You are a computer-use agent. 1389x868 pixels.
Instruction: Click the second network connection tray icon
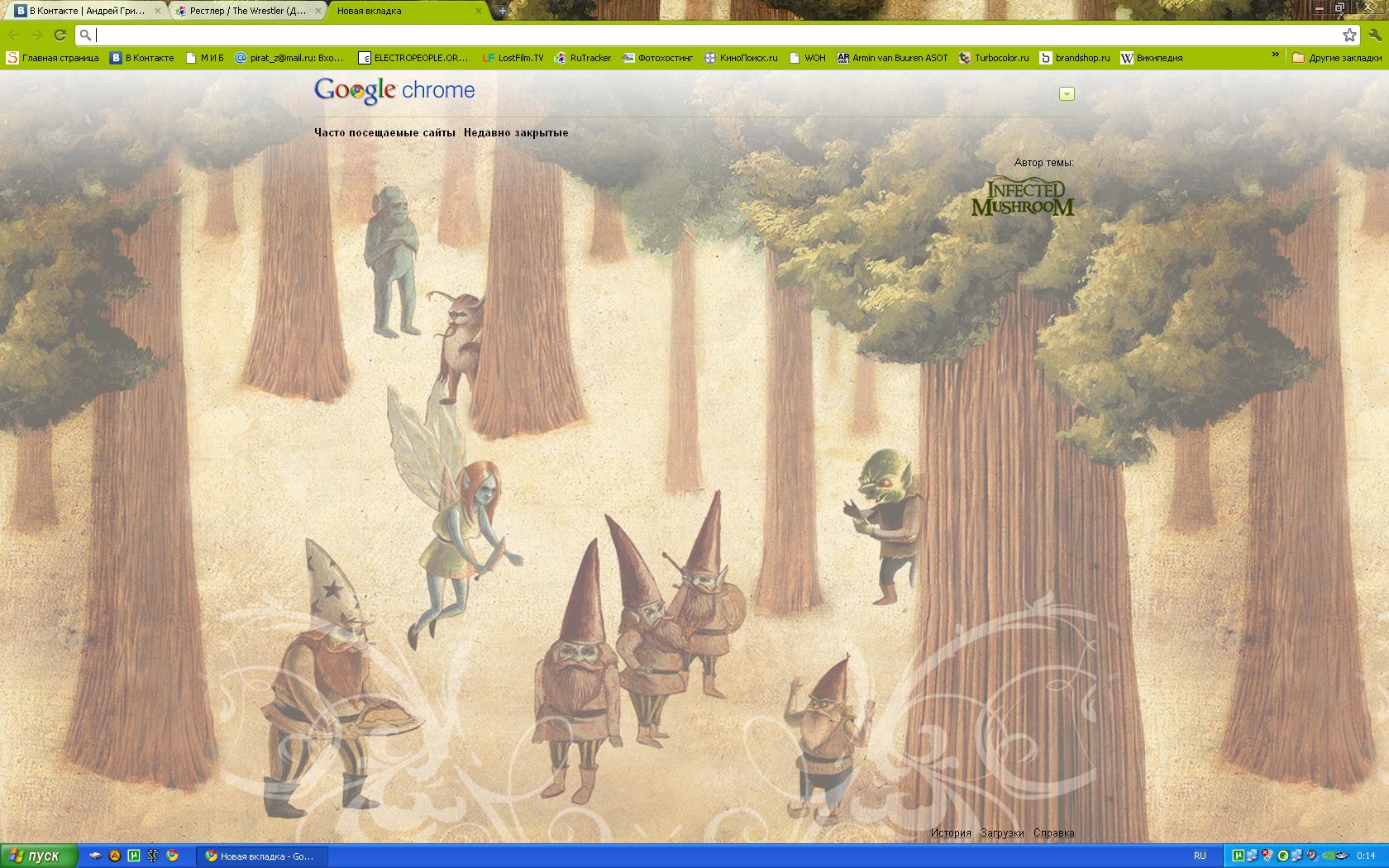click(1296, 856)
